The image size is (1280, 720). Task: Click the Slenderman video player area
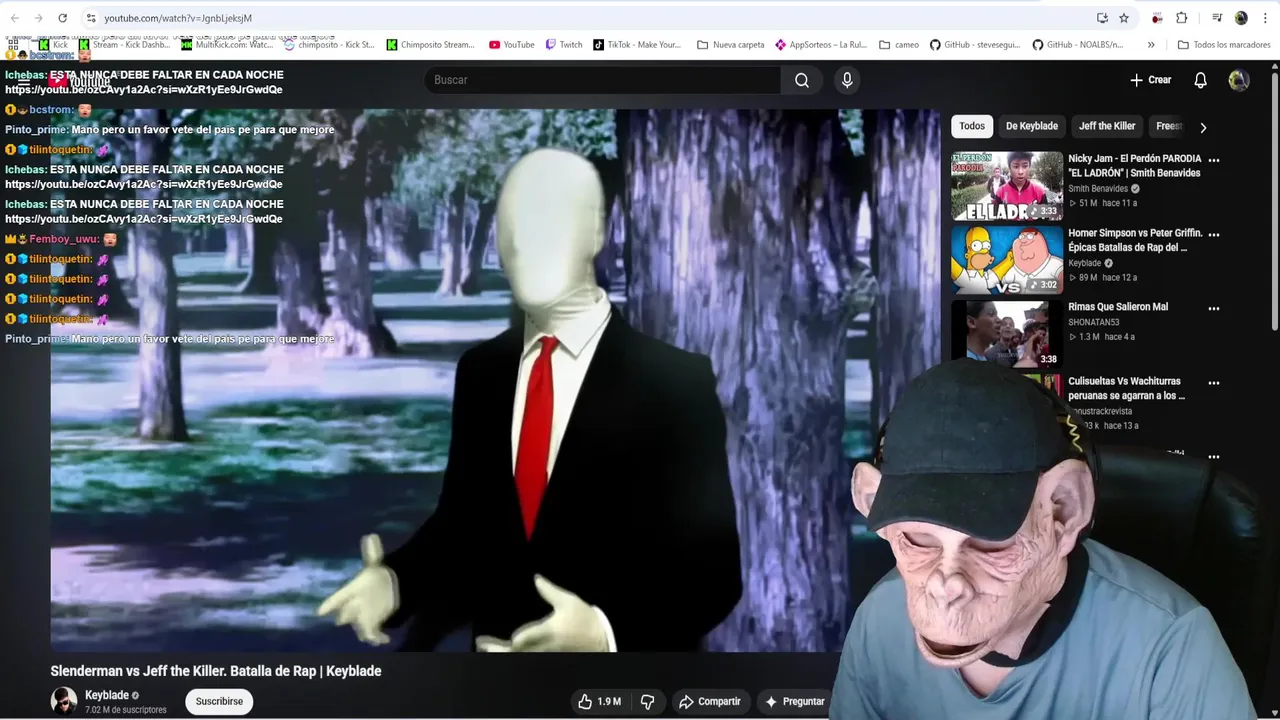click(495, 380)
